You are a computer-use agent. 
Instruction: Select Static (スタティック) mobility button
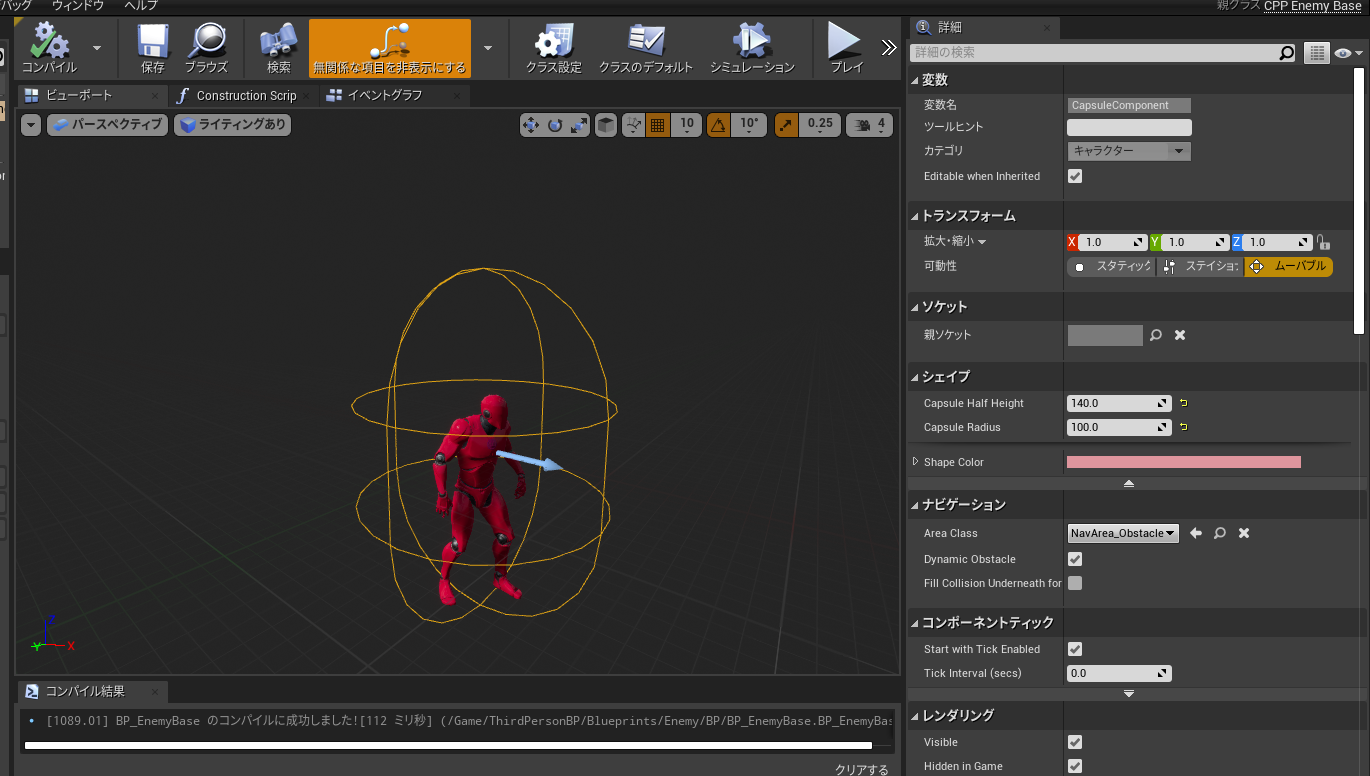click(1111, 267)
